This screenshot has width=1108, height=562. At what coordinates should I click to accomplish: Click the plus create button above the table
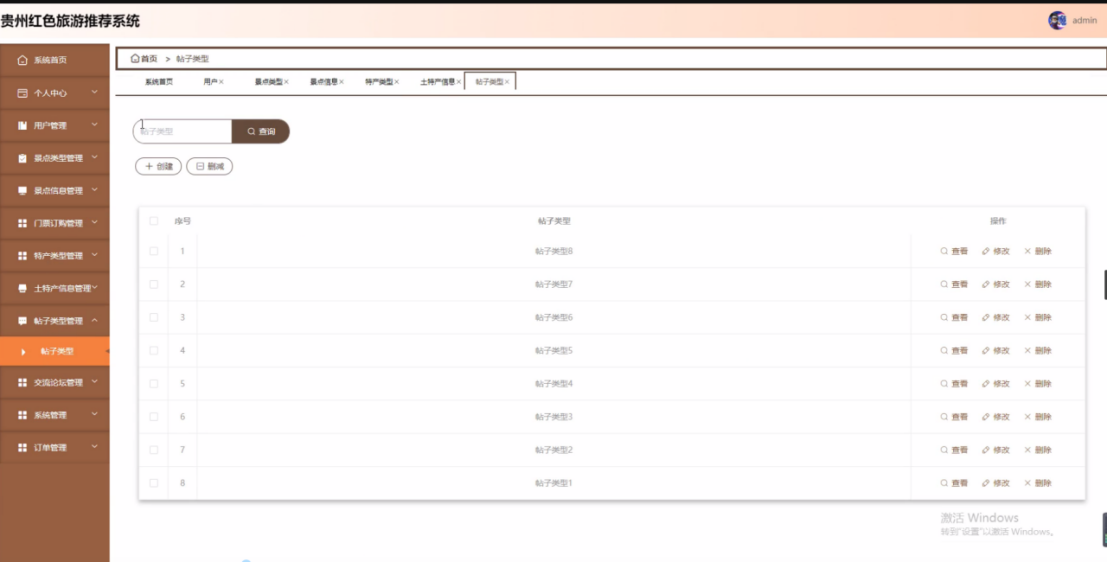point(158,166)
